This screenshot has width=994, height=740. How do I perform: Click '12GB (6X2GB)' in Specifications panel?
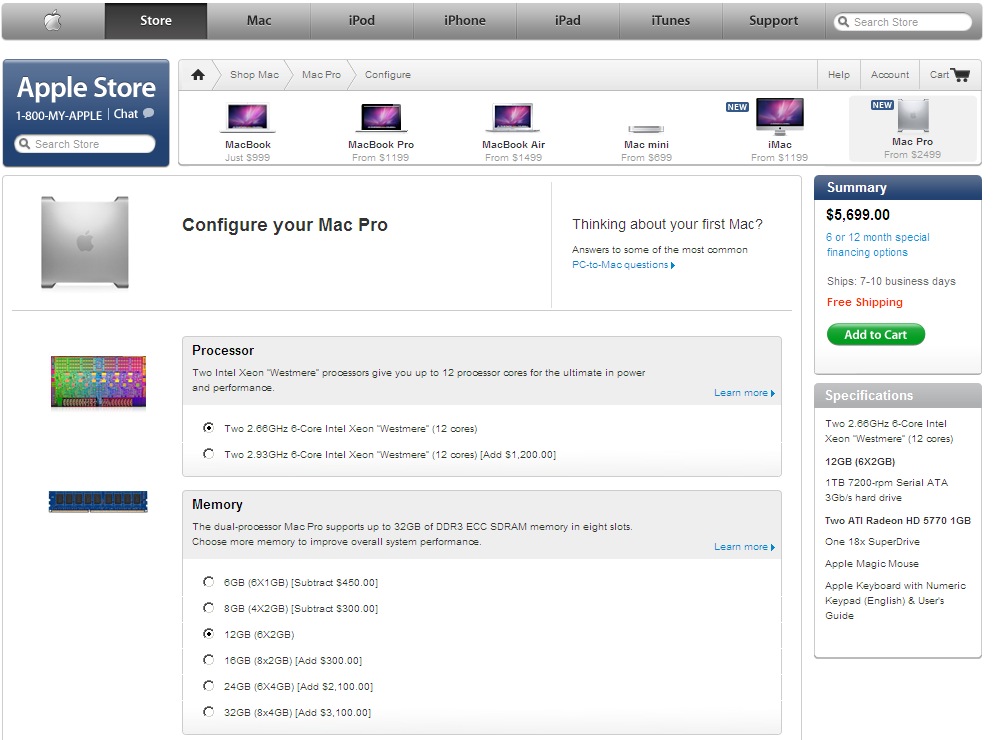(x=860, y=462)
